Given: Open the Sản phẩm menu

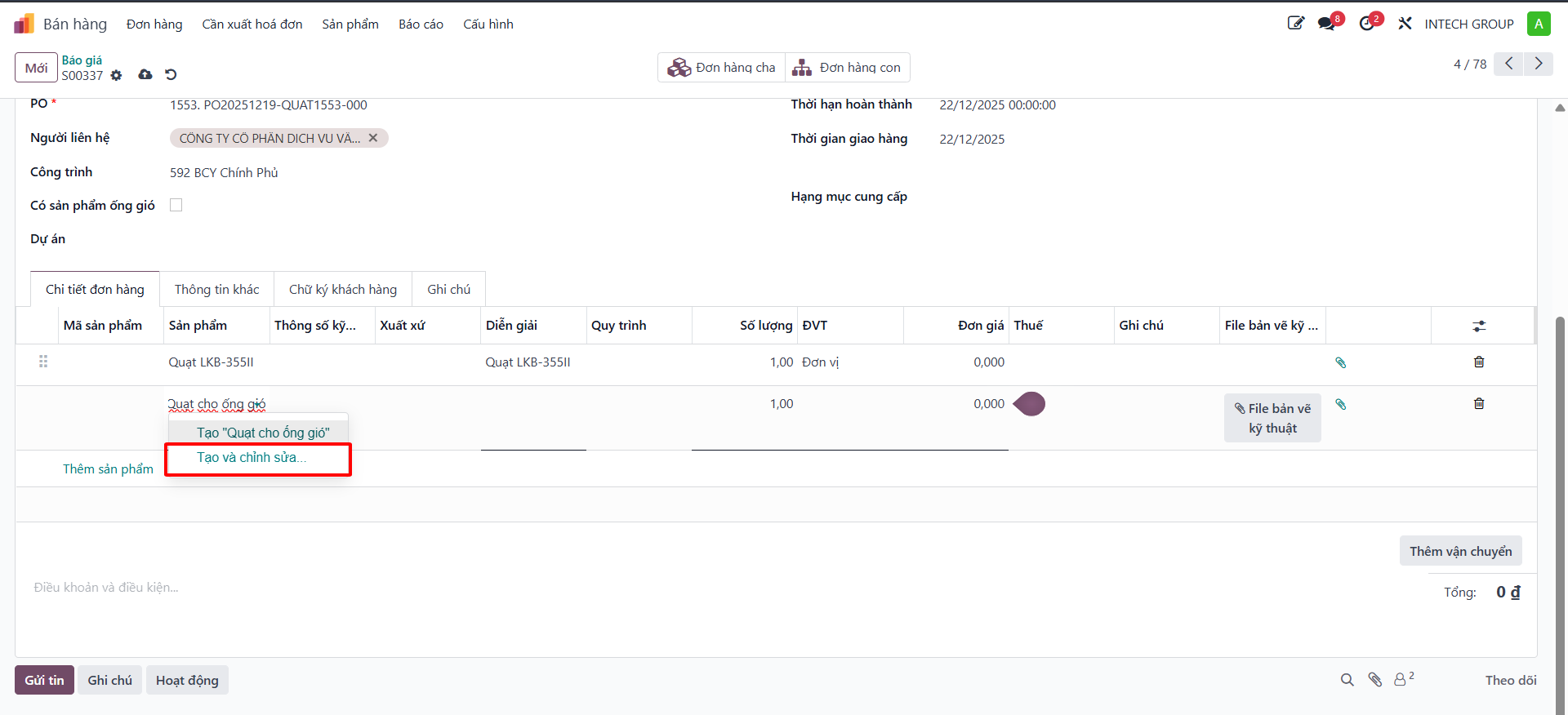Looking at the screenshot, I should pyautogui.click(x=350, y=24).
